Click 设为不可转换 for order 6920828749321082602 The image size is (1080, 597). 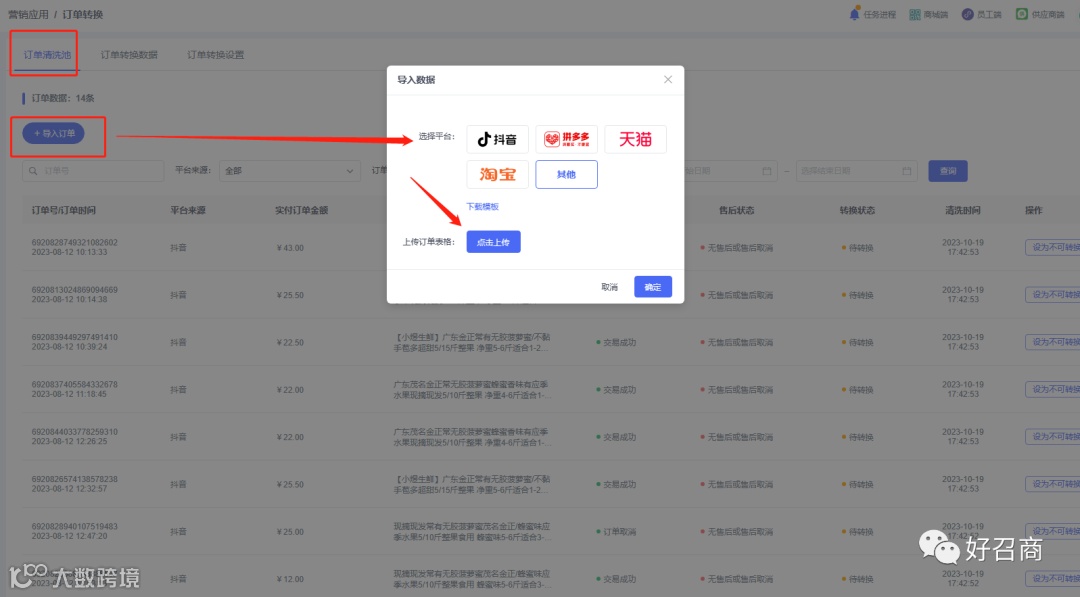1054,247
